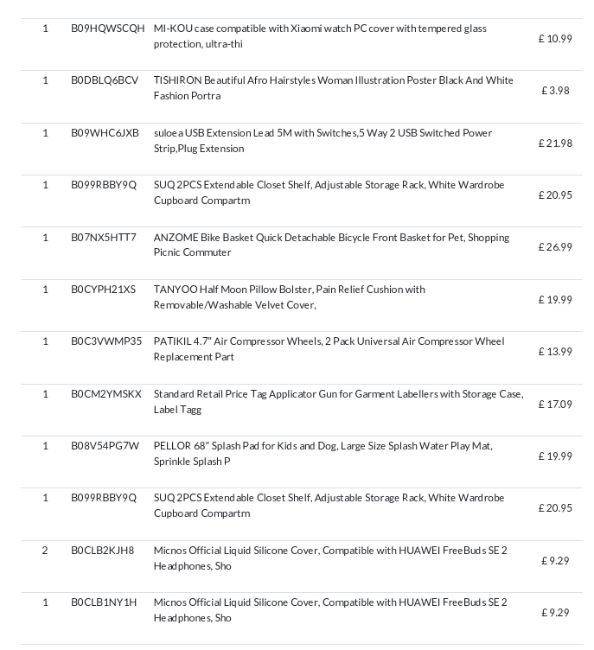Open MI-KOU Xiaomi watch case description
This screenshot has width=594, height=650.
320,36
